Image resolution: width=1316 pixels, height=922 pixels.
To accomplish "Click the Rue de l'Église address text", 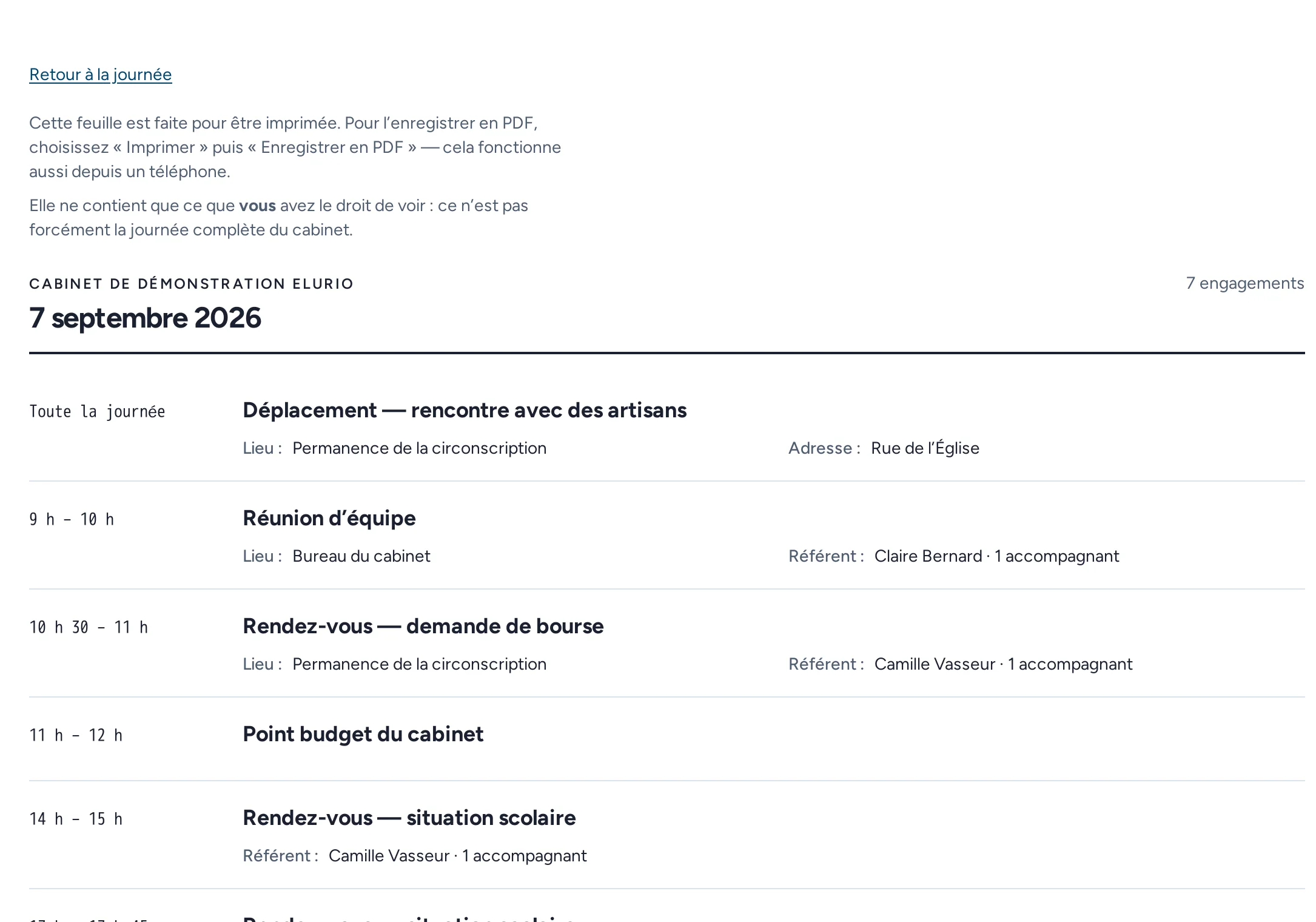I will (x=925, y=448).
